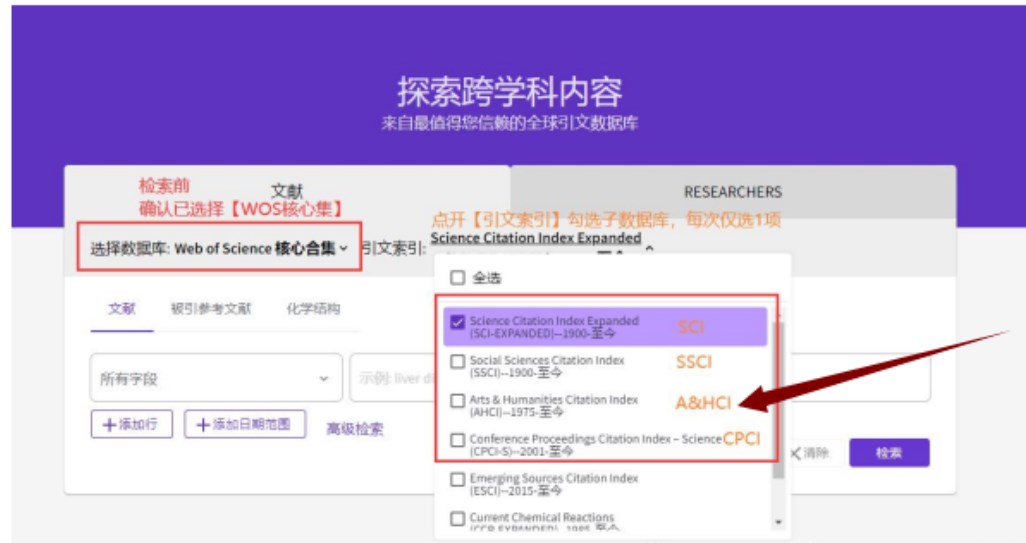Viewport: 1026px width, 543px height.
Task: Click the 添加行 add row button
Action: (x=132, y=424)
